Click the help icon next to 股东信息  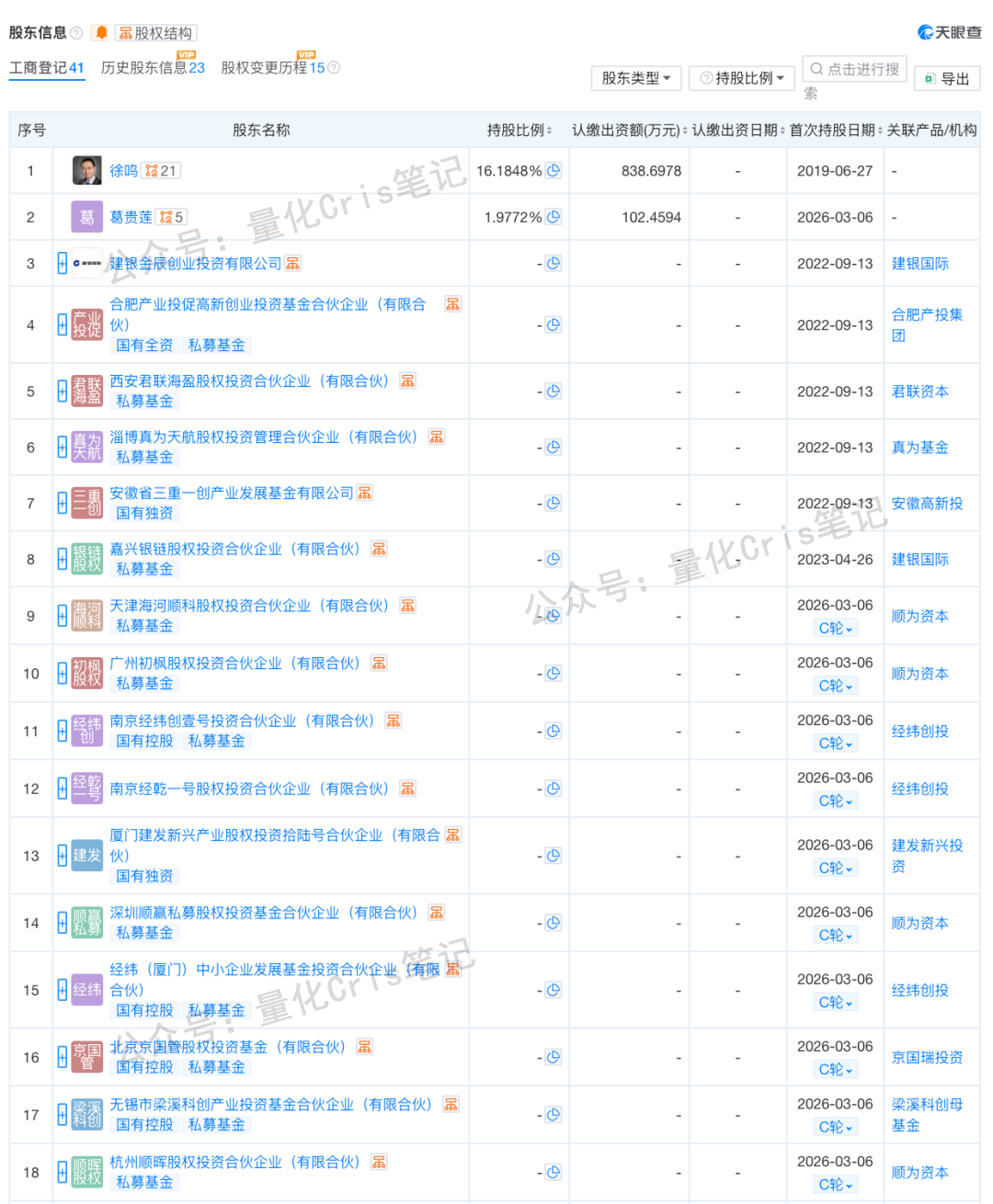pos(76,33)
